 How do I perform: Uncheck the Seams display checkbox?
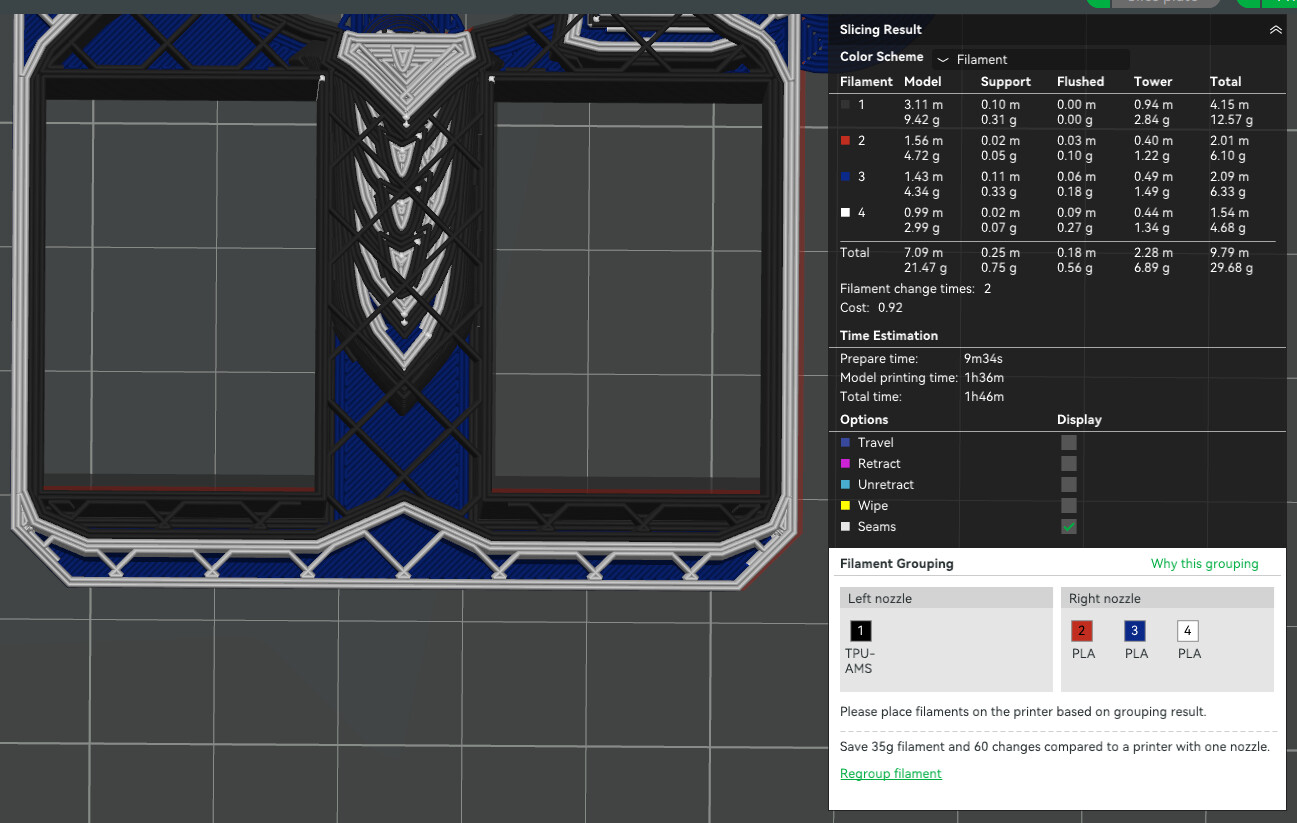click(1069, 526)
